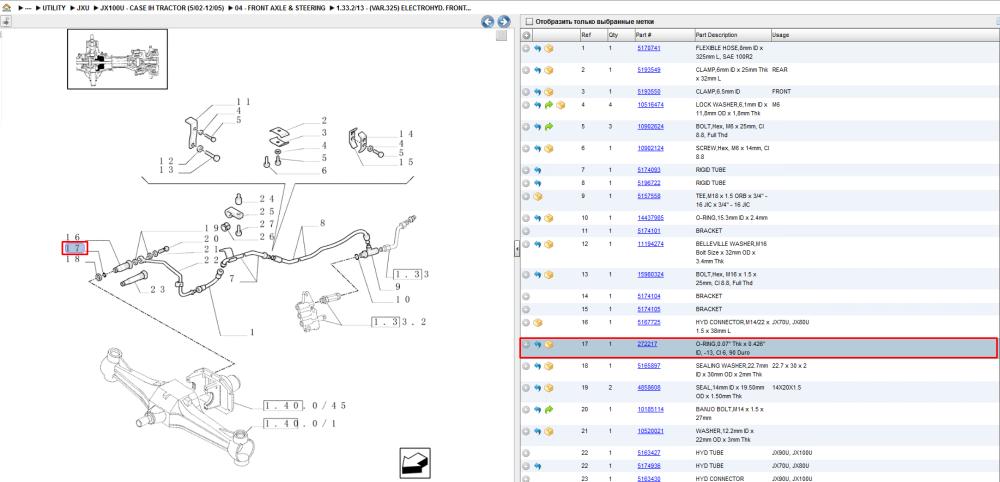
Task: Click the 'FLEXIBLE HOSE' part description cell
Action: [729, 52]
